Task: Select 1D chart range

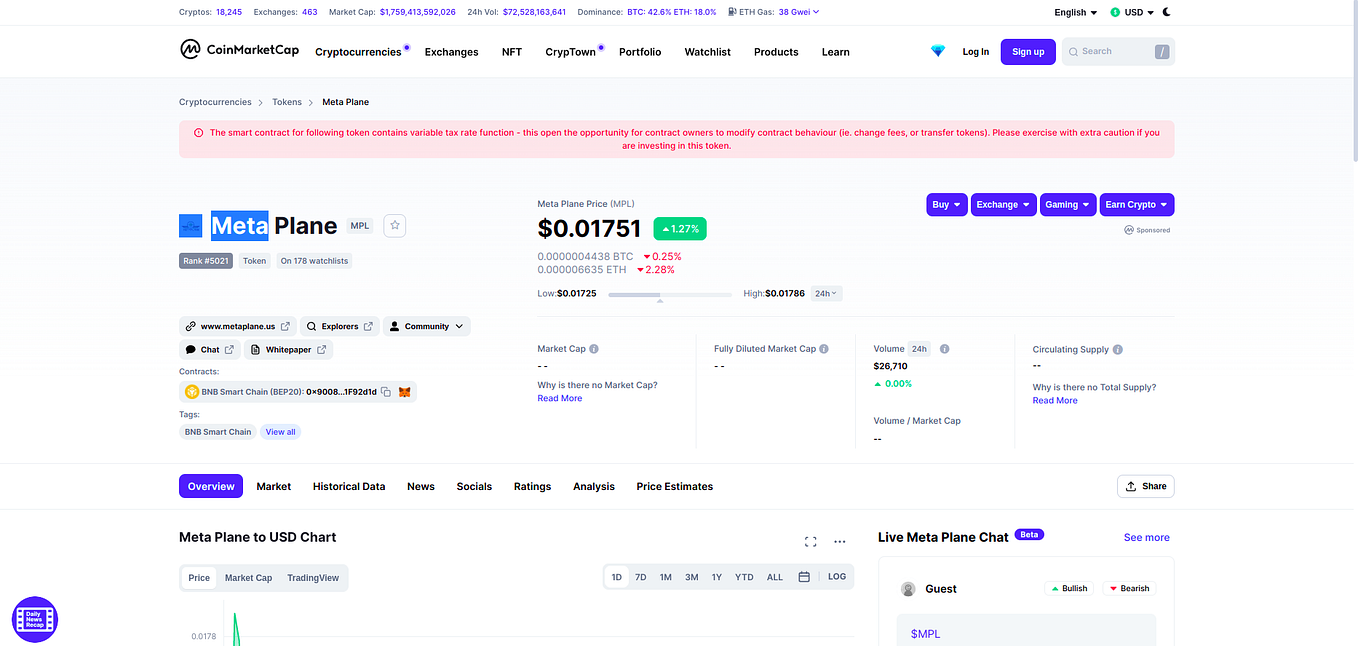Action: [617, 577]
